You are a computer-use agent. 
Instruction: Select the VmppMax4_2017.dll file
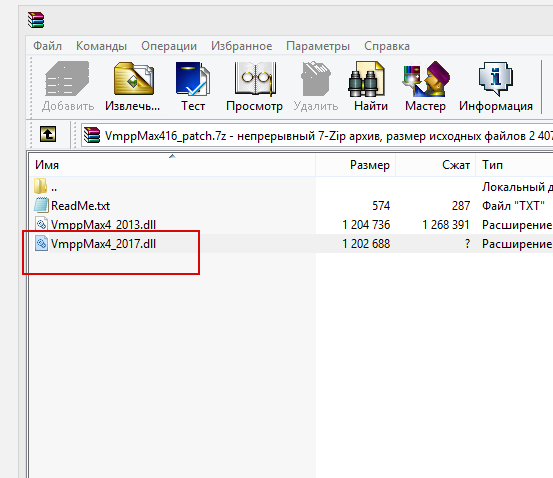click(x=103, y=244)
